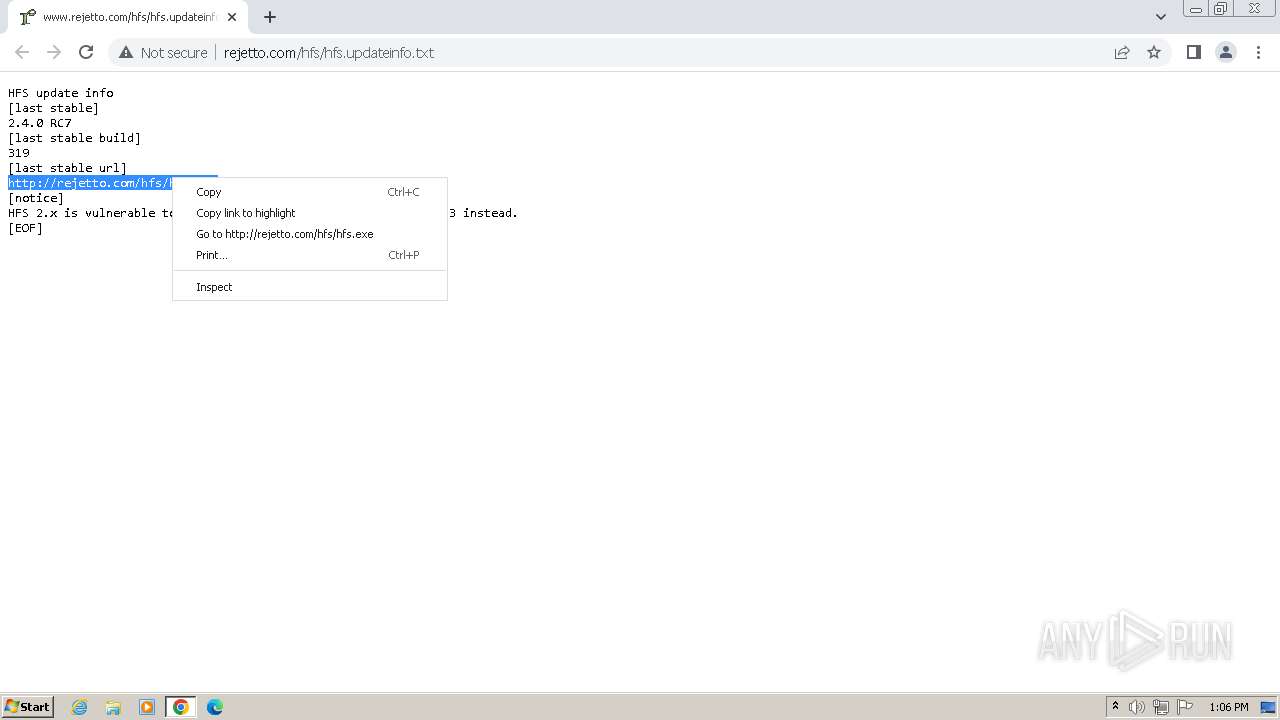
Task: Open the network tray icon
Action: tap(1161, 707)
